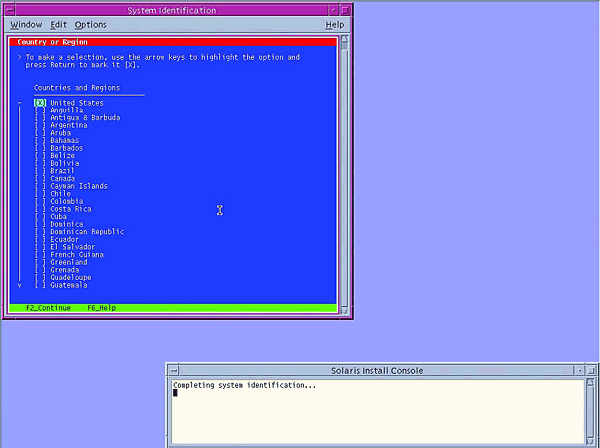This screenshot has width=600, height=448.
Task: Click the System Identification title bar
Action: coord(171,10)
